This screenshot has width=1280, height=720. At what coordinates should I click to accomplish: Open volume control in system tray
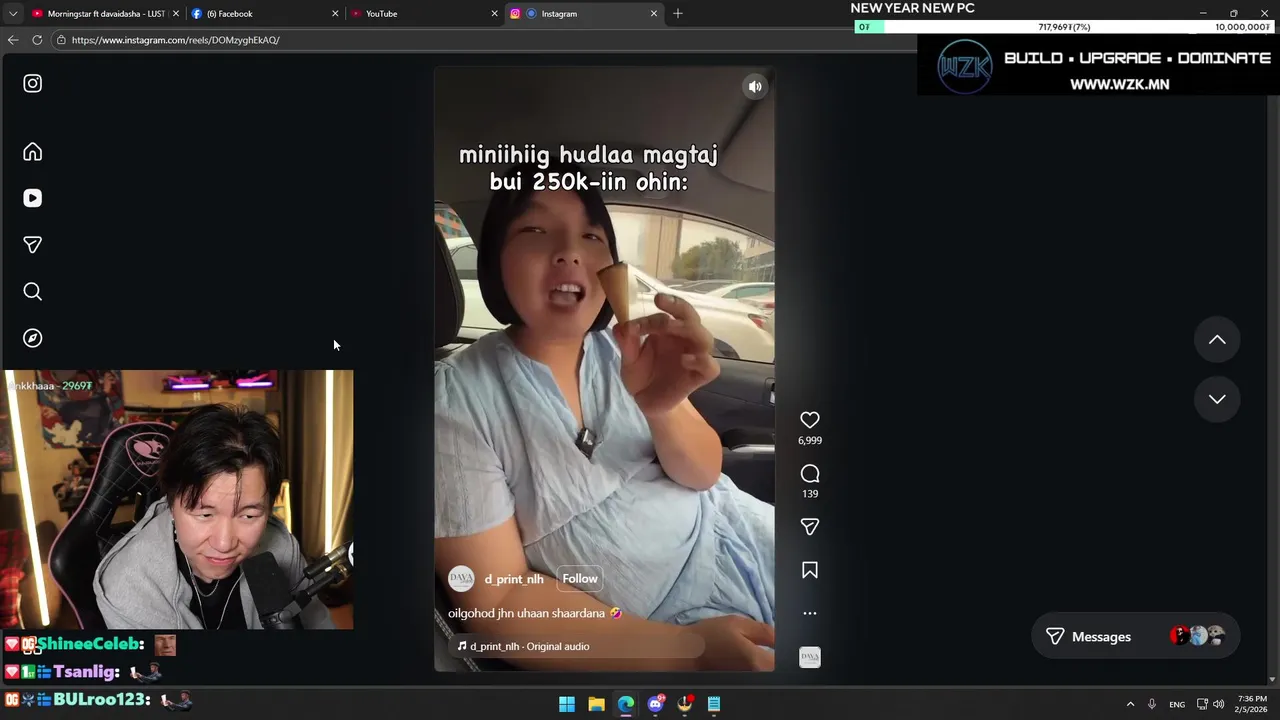pyautogui.click(x=1219, y=704)
